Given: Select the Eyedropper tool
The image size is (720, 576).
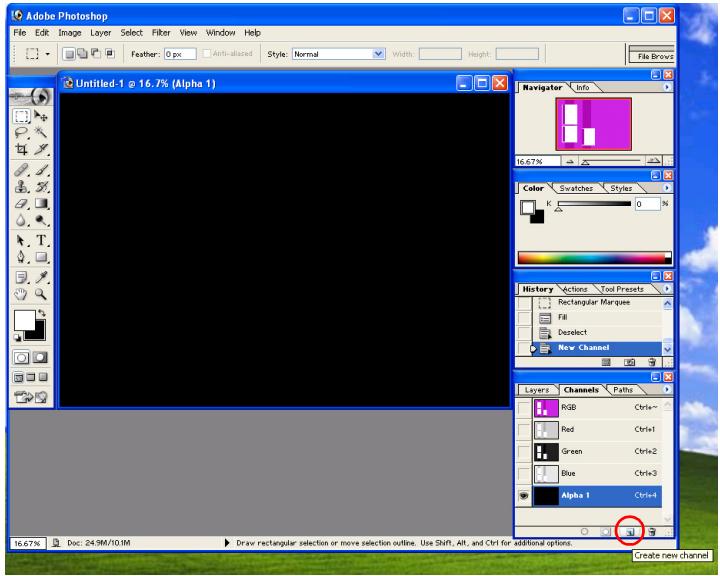Looking at the screenshot, I should coord(41,277).
